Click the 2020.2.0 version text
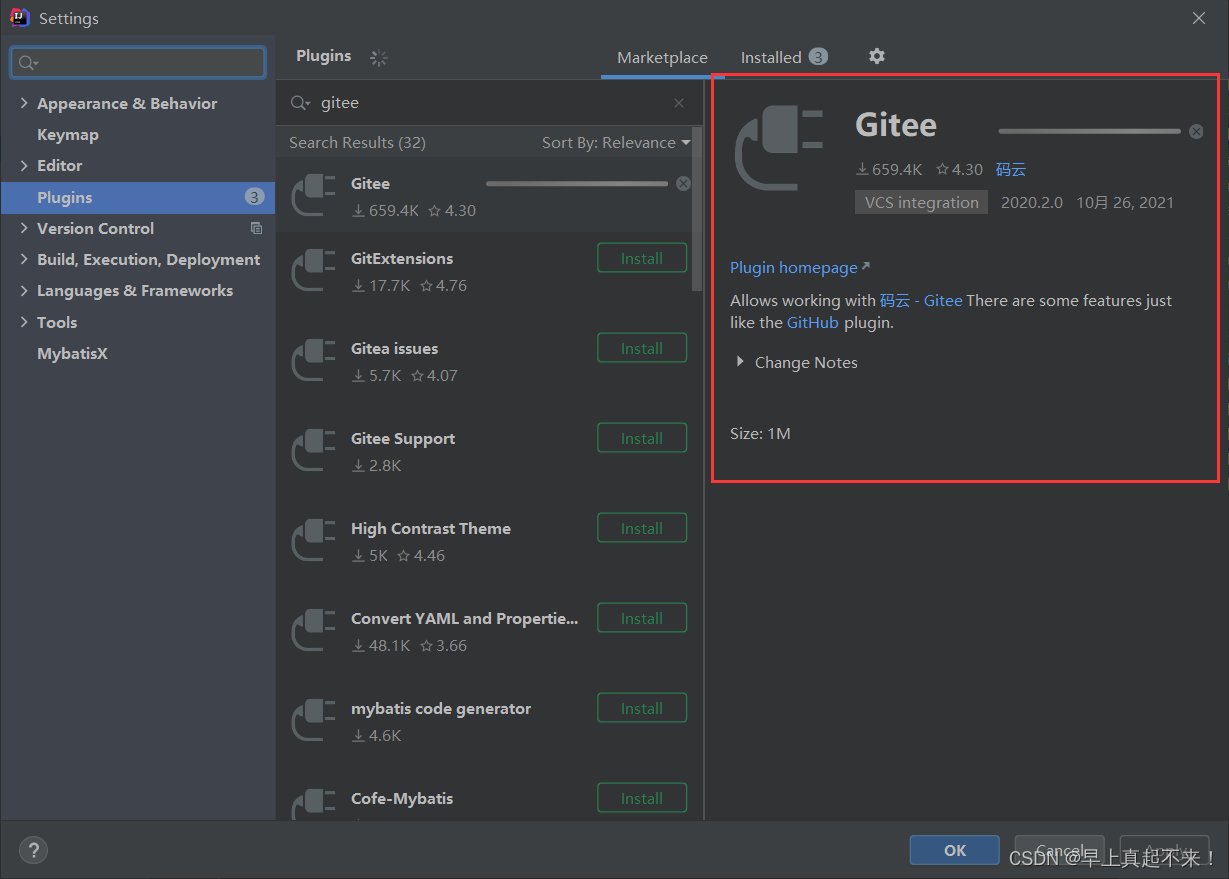Screen dimensions: 1229x879 coord(1032,202)
